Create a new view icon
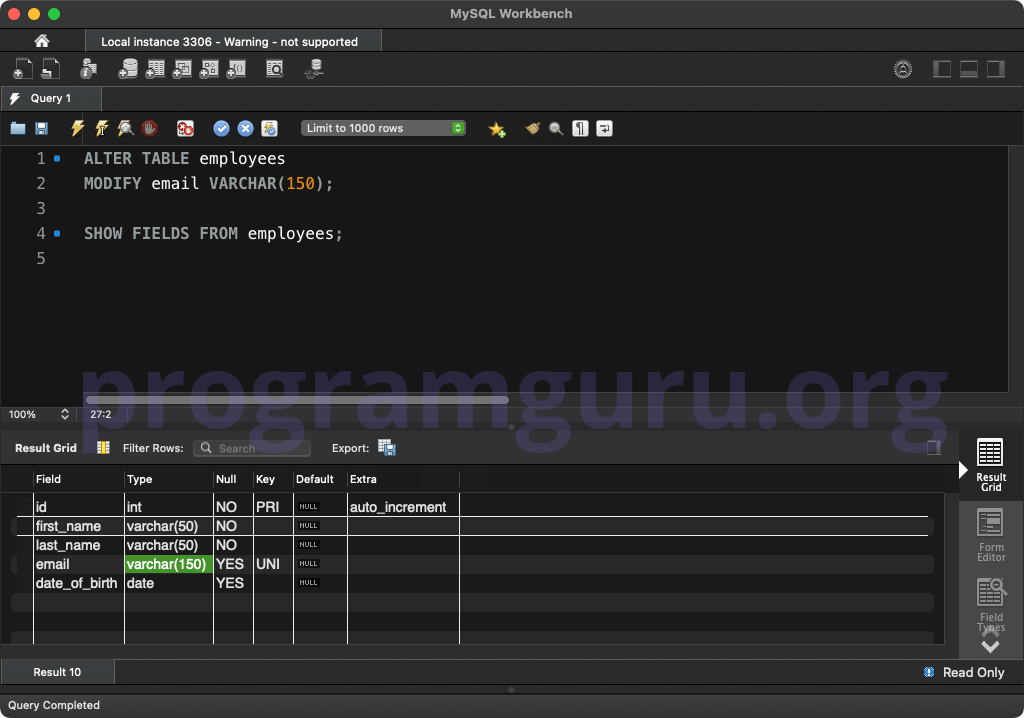 (x=182, y=69)
